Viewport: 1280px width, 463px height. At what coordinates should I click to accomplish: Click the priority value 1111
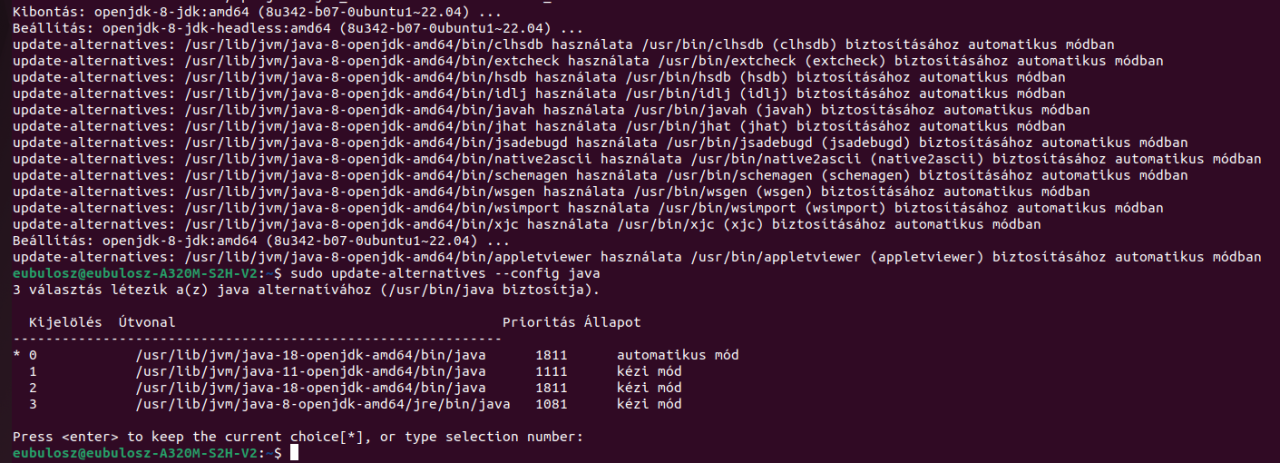pos(551,371)
